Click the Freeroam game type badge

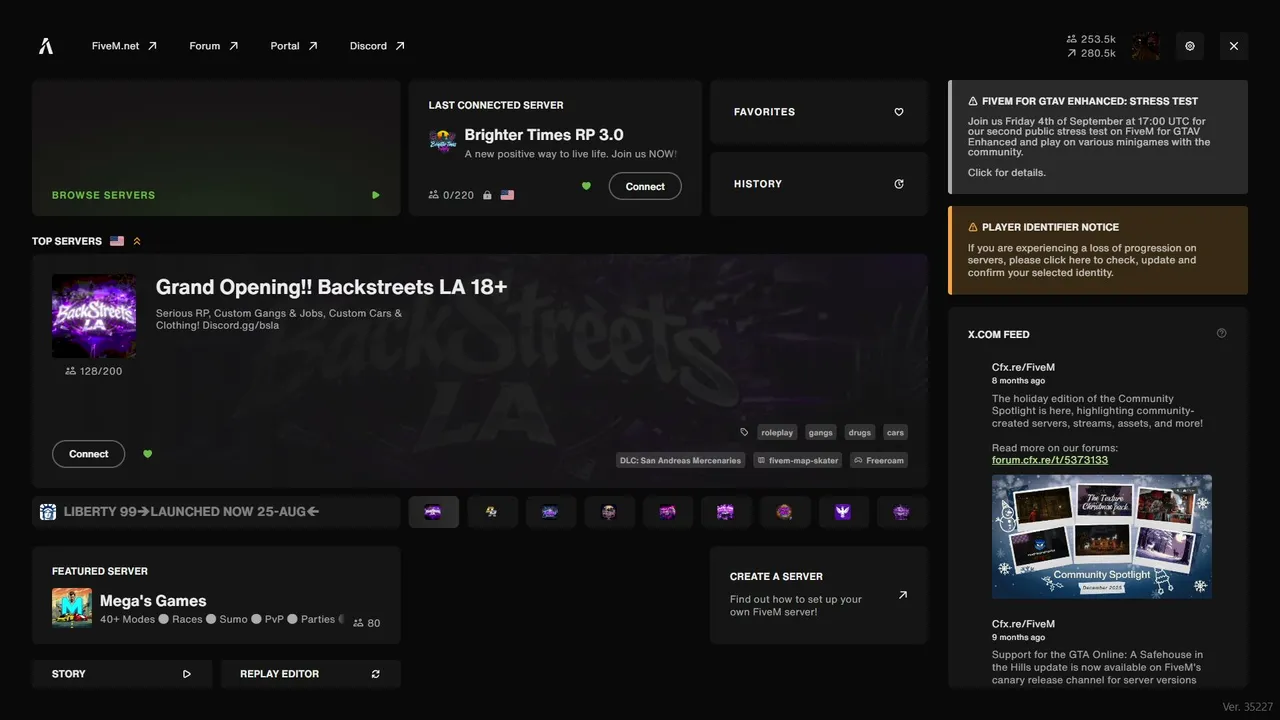coord(879,461)
